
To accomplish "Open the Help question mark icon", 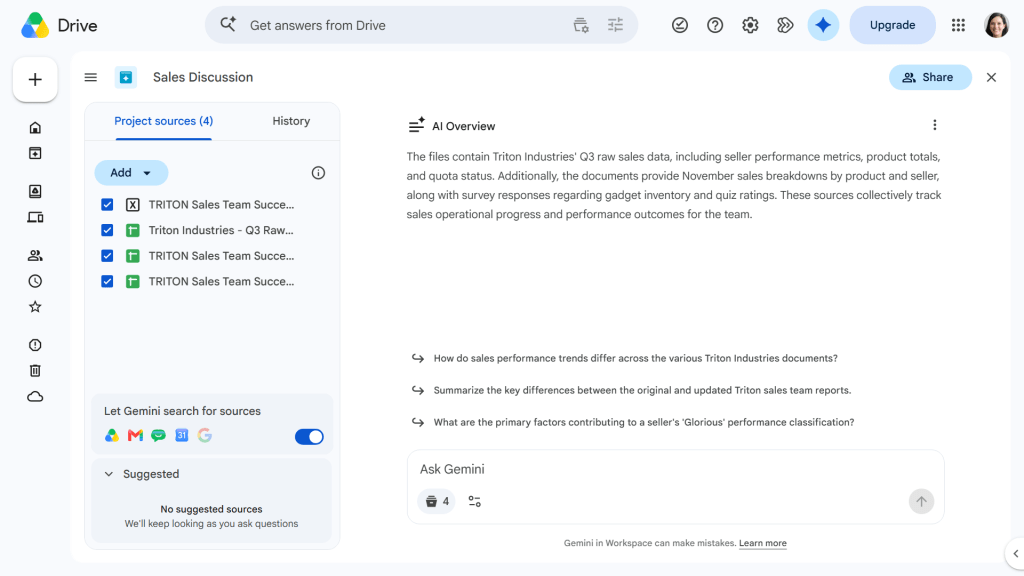I will [x=715, y=25].
